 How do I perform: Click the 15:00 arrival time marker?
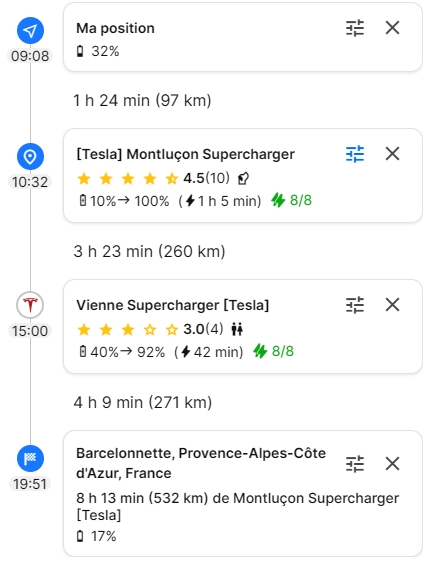pyautogui.click(x=30, y=331)
